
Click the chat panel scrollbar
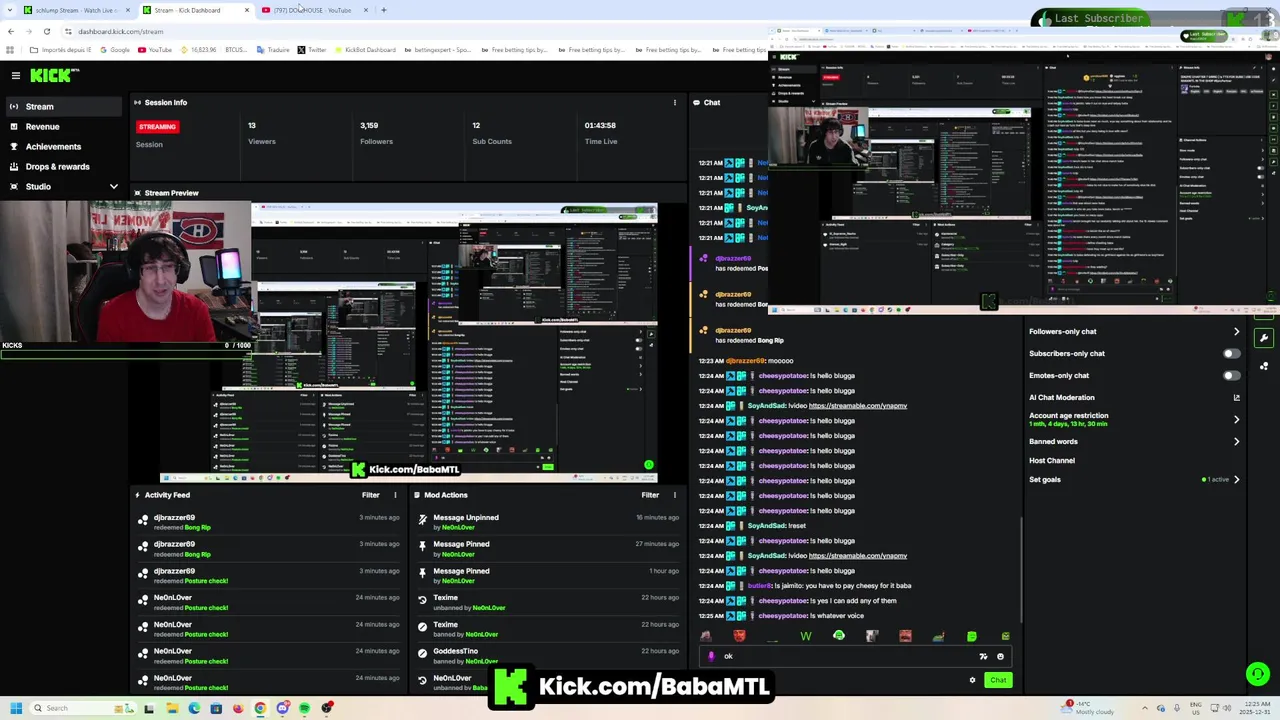click(1021, 570)
